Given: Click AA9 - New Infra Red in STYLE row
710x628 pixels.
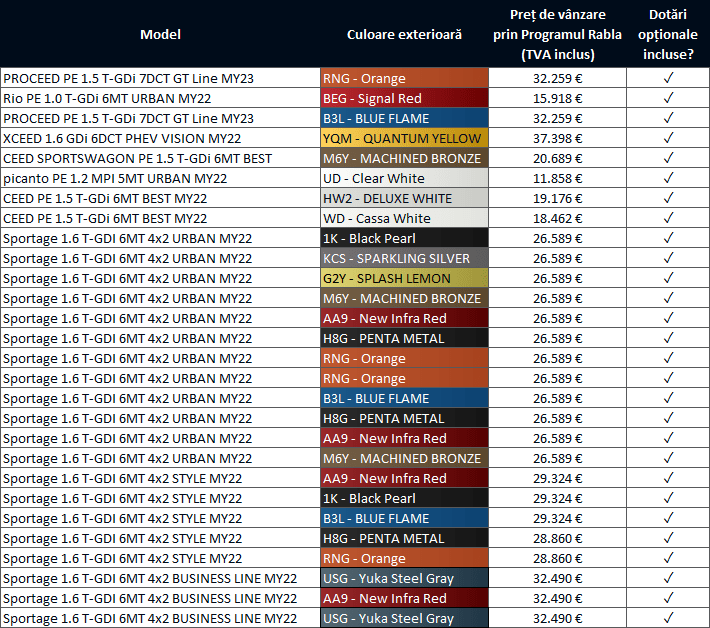Looking at the screenshot, I should click(x=404, y=478).
